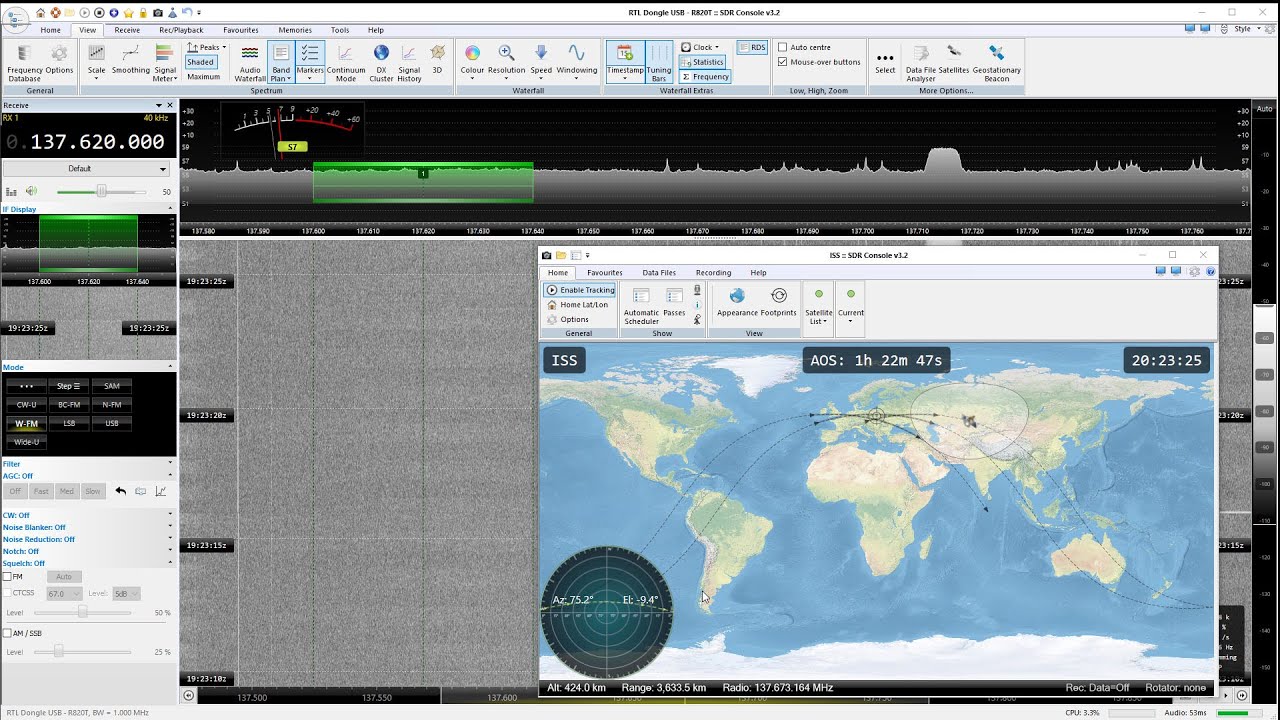Open the Geostationary Beacon tool

996,62
